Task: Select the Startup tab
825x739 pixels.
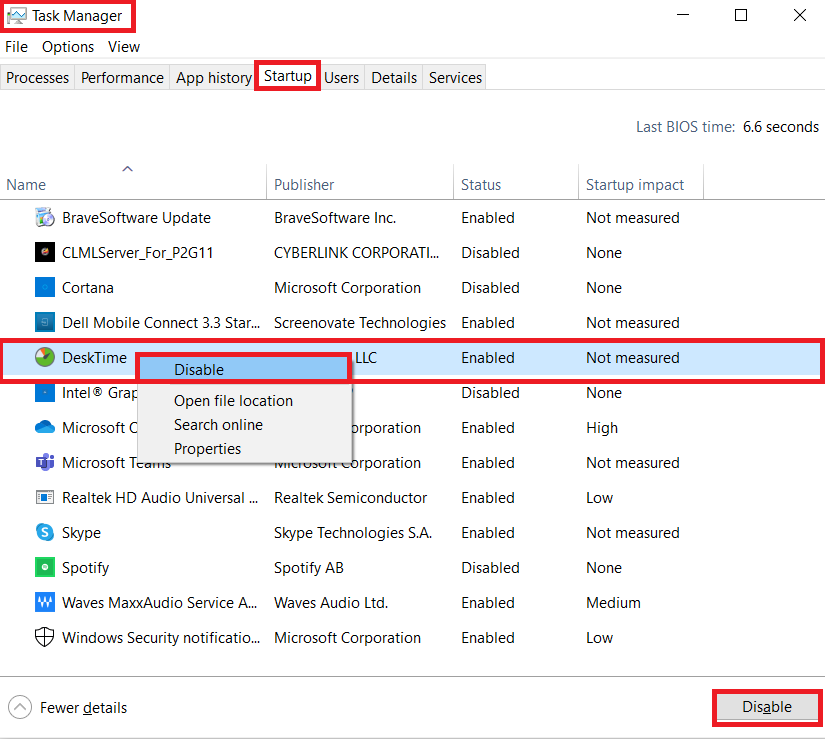Action: click(x=288, y=76)
